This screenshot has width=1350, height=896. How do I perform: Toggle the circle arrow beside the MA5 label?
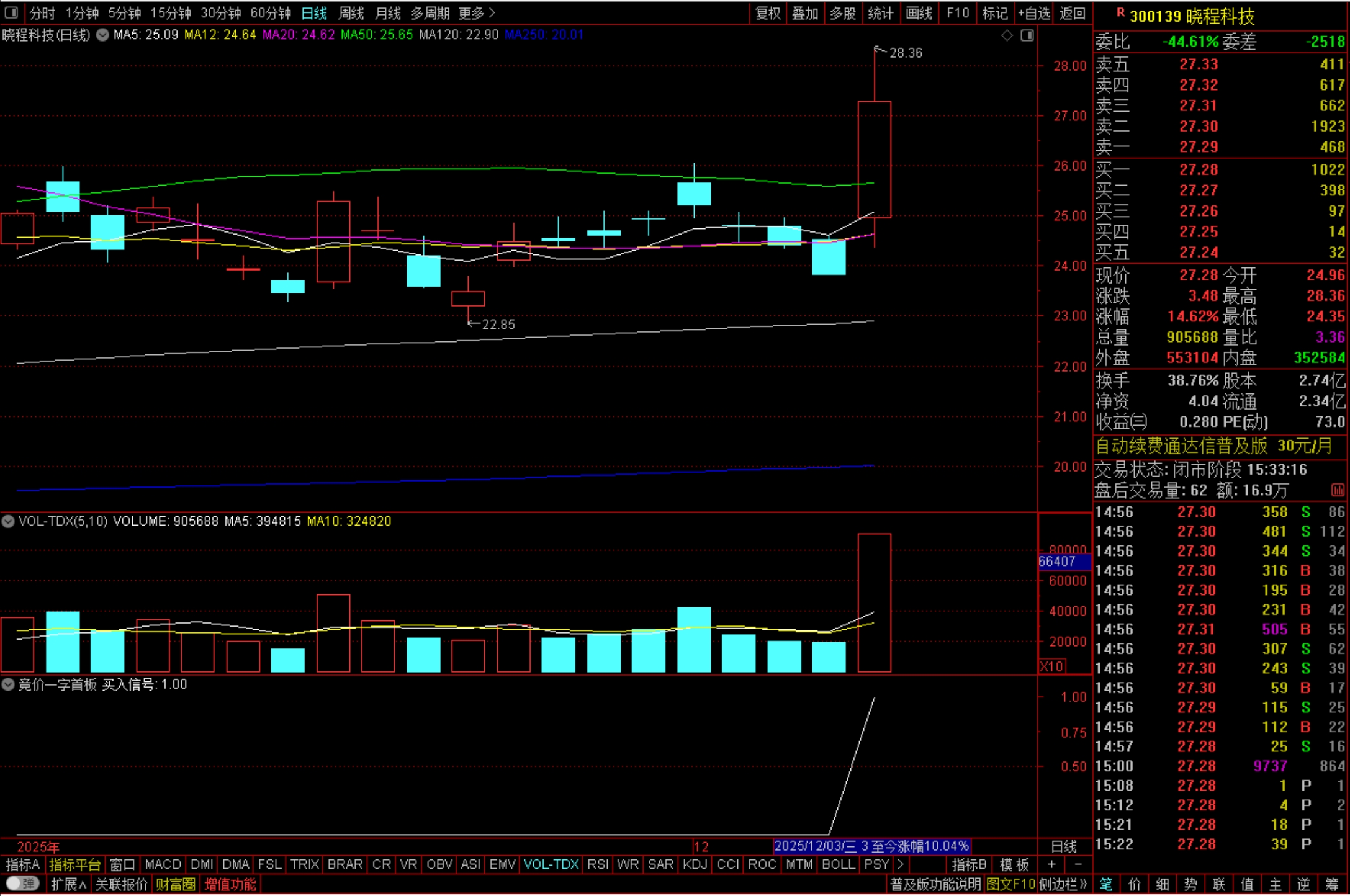[102, 35]
